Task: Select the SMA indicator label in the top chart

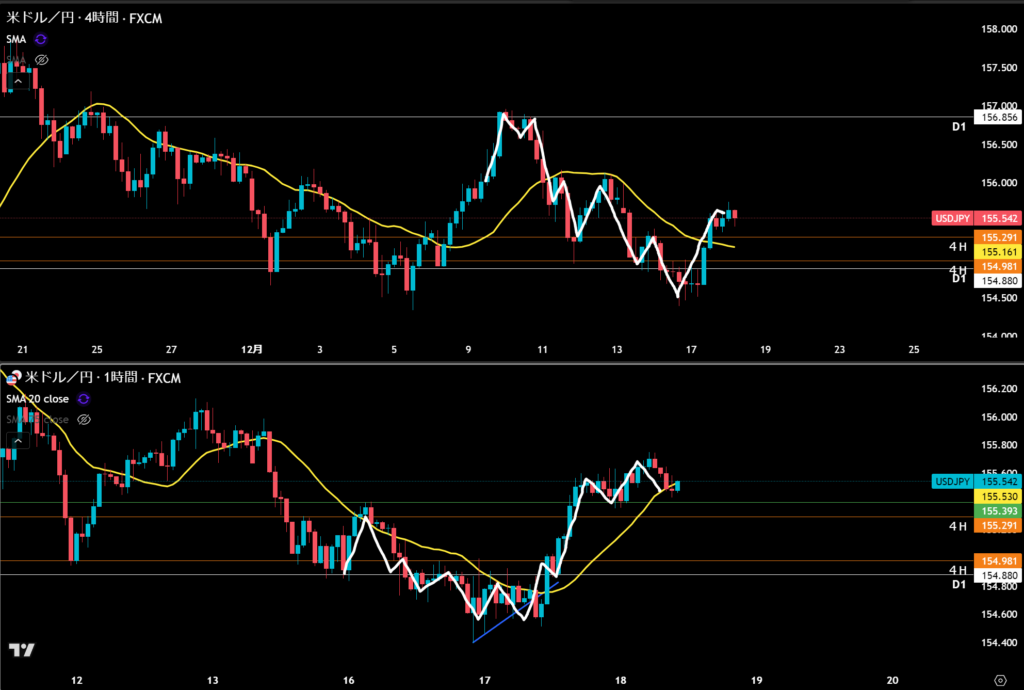Action: 16,39
